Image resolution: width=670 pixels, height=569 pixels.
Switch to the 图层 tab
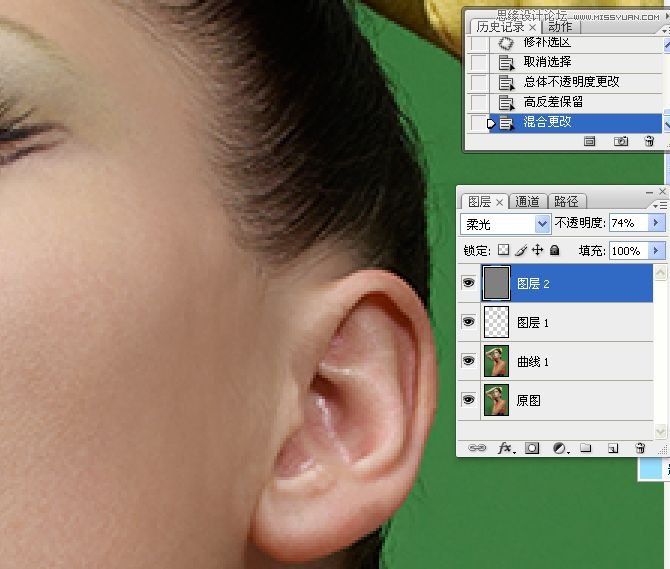[x=479, y=202]
